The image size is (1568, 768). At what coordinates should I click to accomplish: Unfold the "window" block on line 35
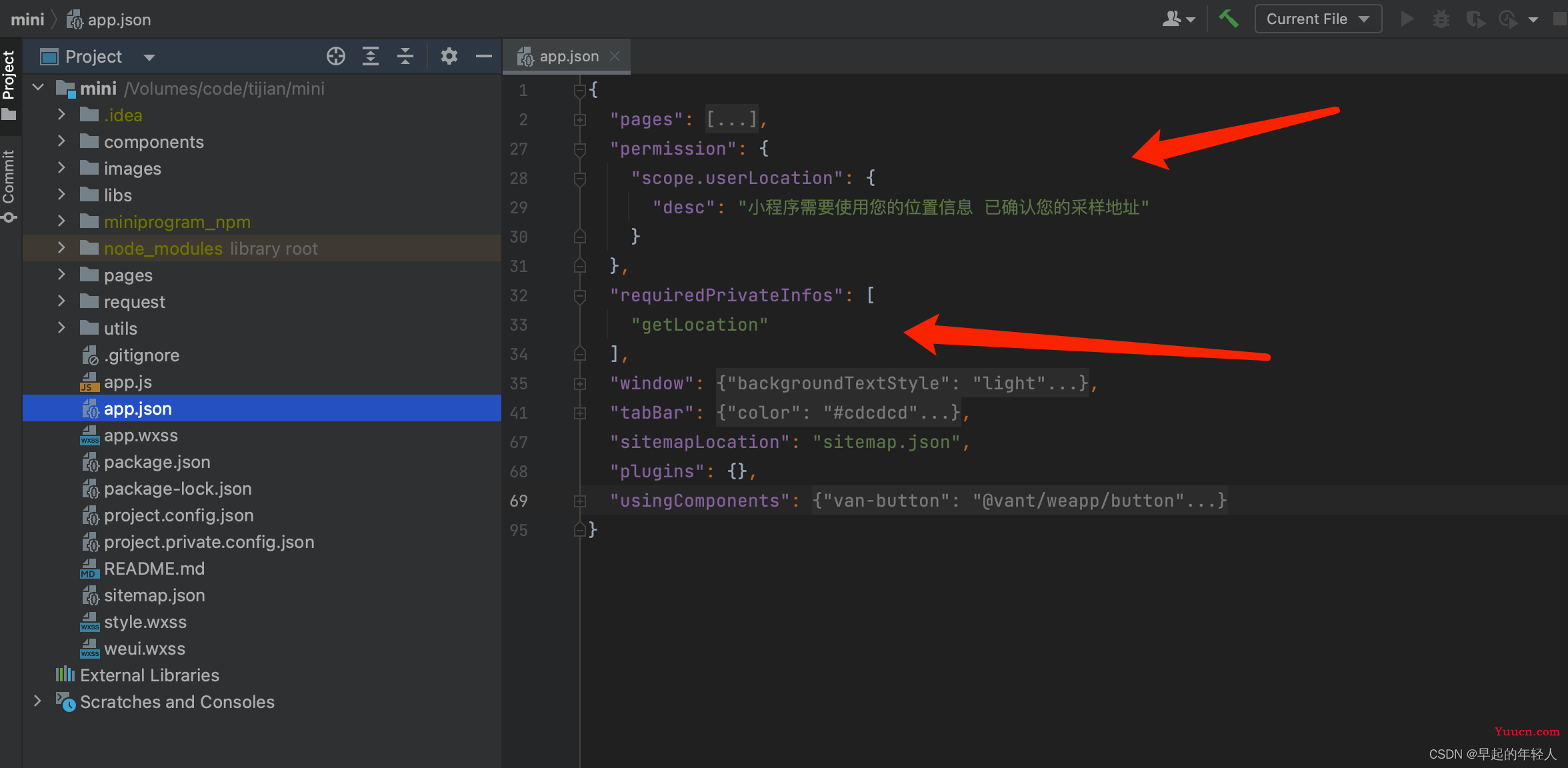coord(580,384)
